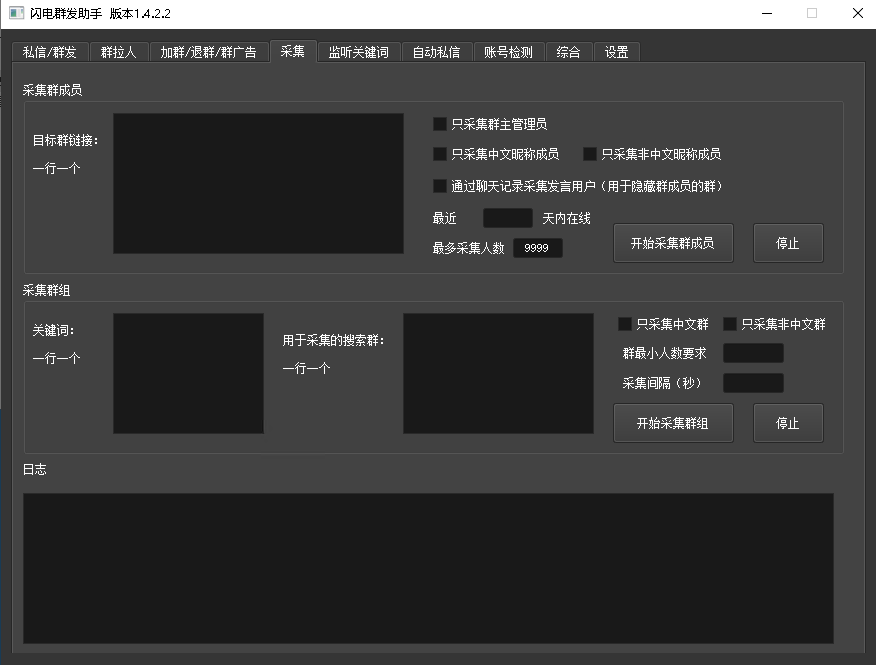
Task: Check the 只采集非中文群 checkbox
Action: point(730,324)
